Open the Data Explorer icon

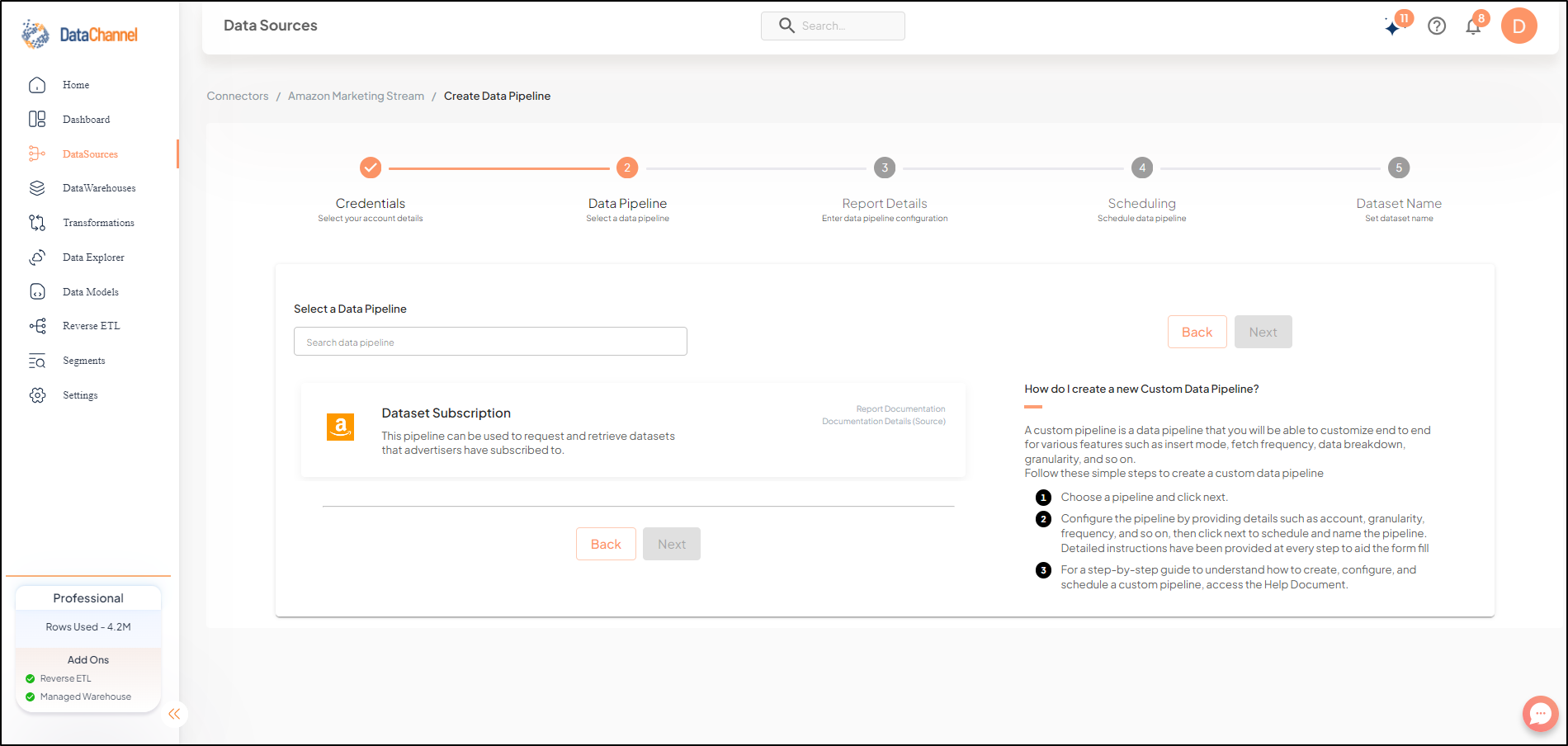tap(37, 257)
